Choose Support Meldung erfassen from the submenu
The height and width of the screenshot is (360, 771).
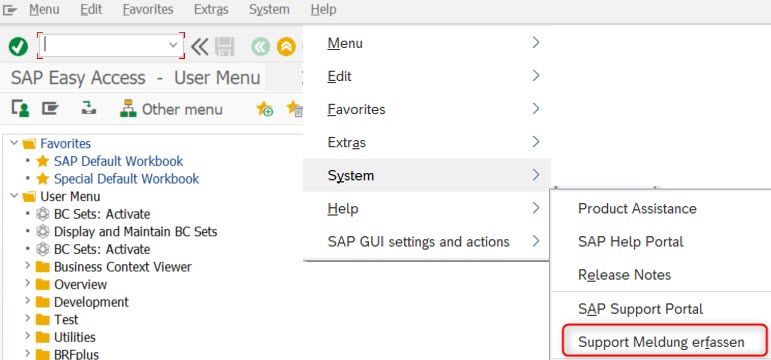660,341
